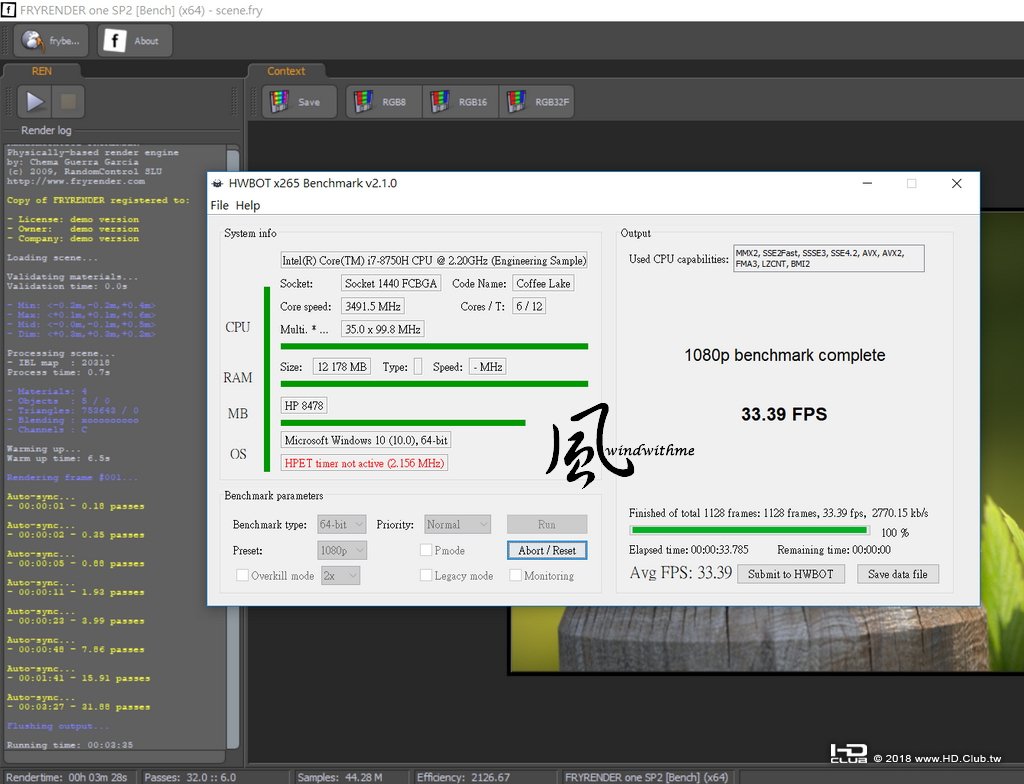The width and height of the screenshot is (1024, 784).
Task: Click the Elapsed time 00:00:33.785 text
Action: coord(689,550)
